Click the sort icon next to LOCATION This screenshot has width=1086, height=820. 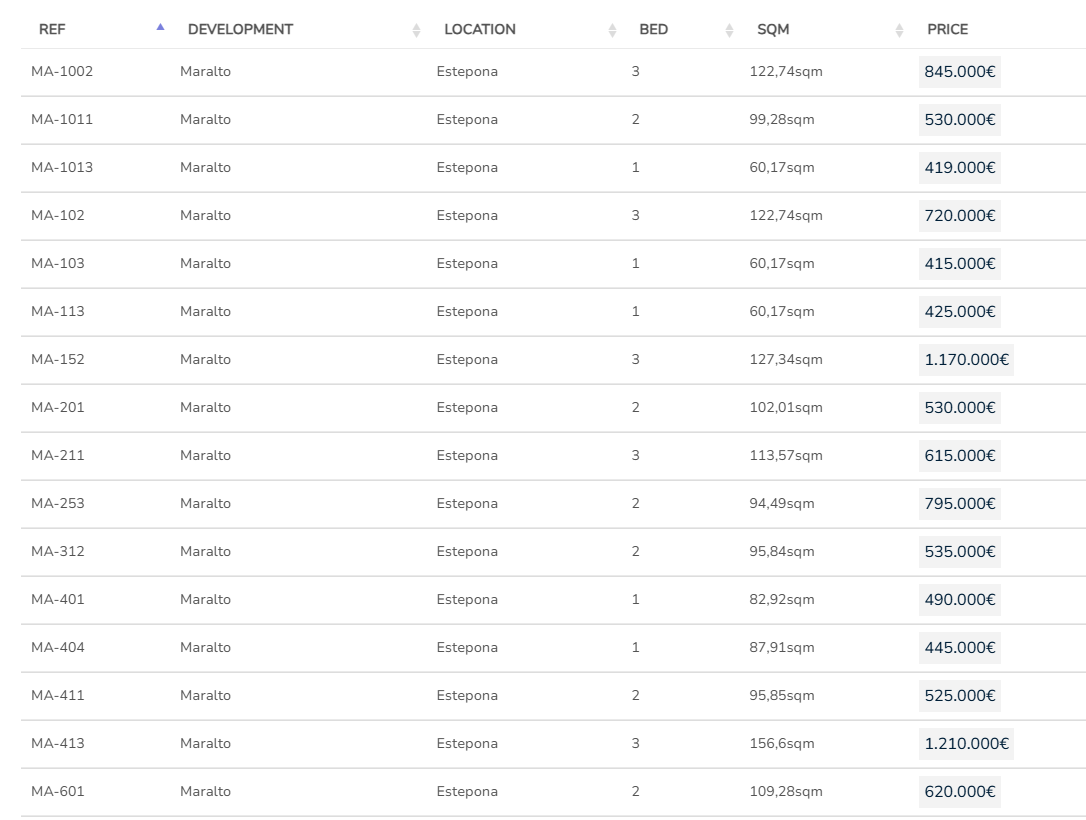(612, 30)
